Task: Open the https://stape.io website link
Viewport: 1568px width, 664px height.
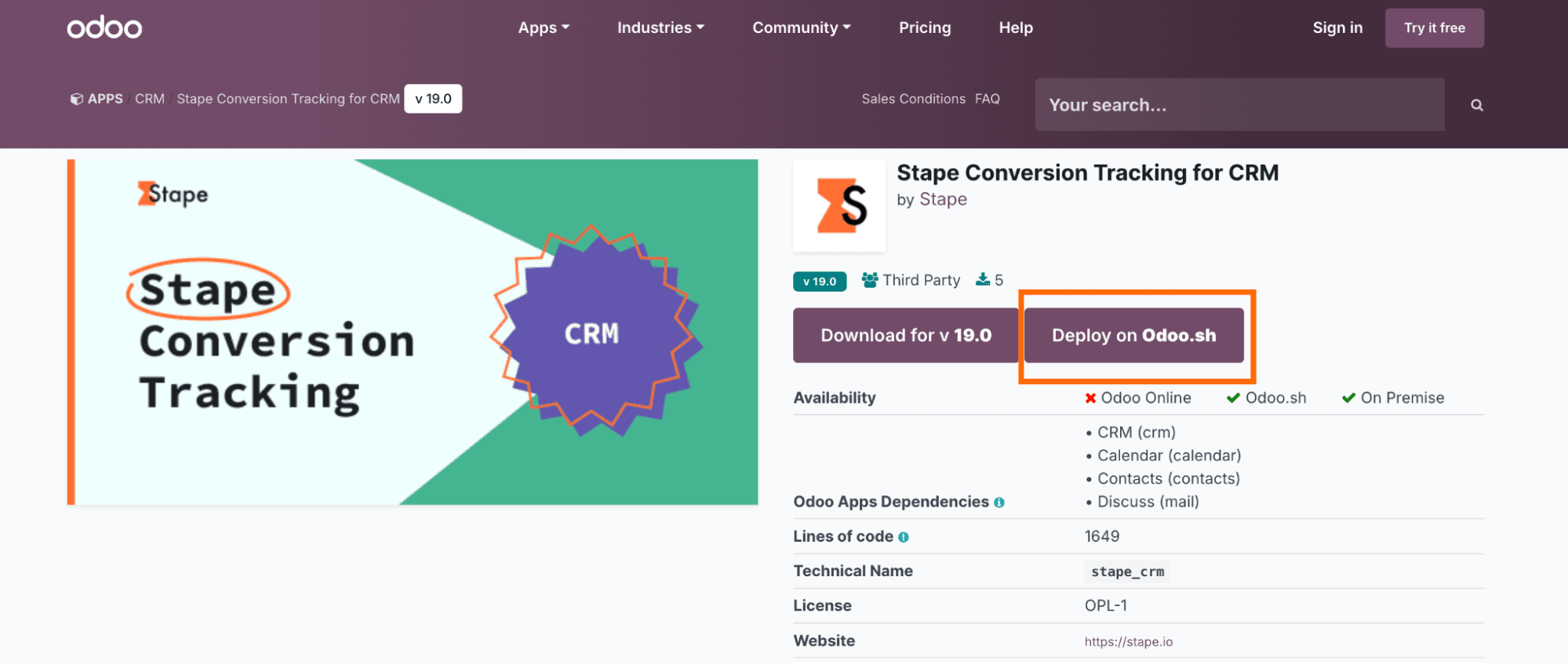Action: pos(1128,641)
